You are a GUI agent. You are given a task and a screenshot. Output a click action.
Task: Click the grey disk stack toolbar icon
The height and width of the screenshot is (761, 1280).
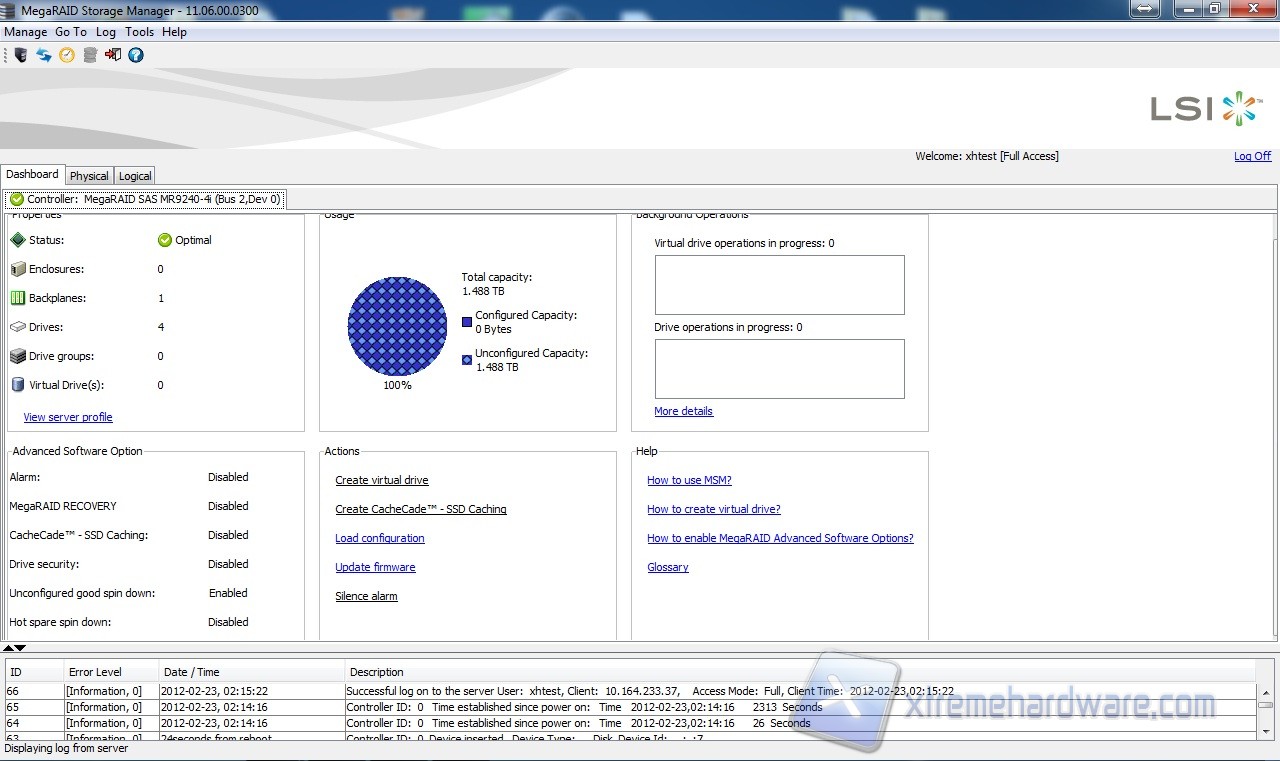[x=90, y=55]
